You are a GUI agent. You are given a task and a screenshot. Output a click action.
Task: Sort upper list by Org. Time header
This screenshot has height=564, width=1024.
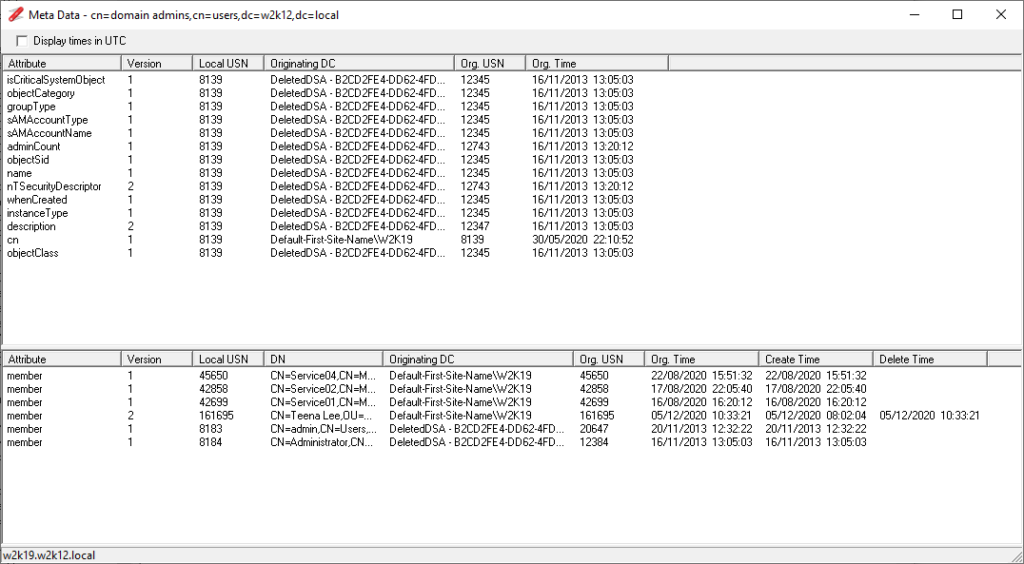(x=597, y=63)
